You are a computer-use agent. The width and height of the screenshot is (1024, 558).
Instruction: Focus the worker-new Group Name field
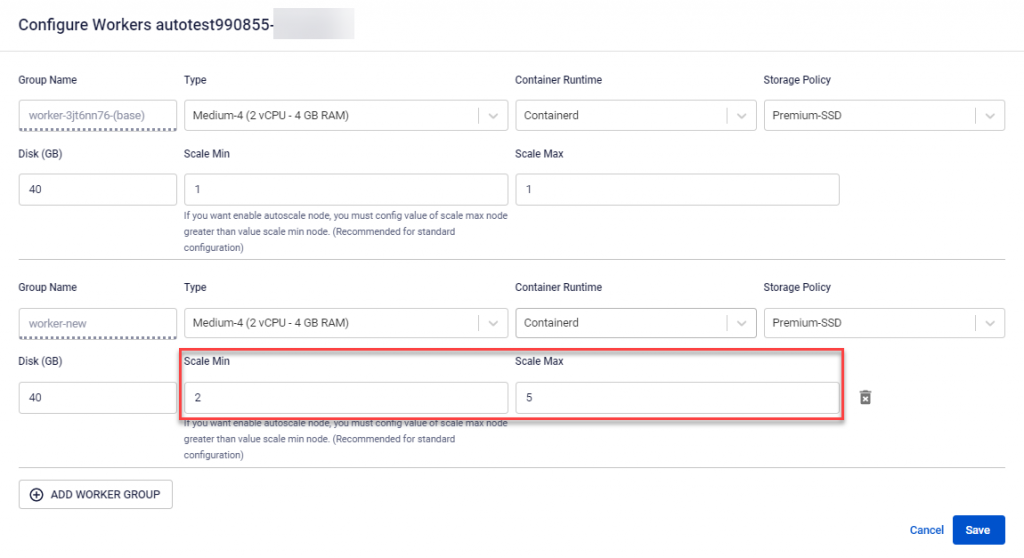point(97,323)
